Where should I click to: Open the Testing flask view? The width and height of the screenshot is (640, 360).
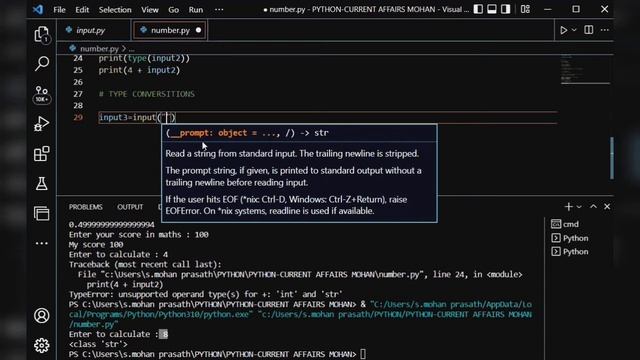42,184
